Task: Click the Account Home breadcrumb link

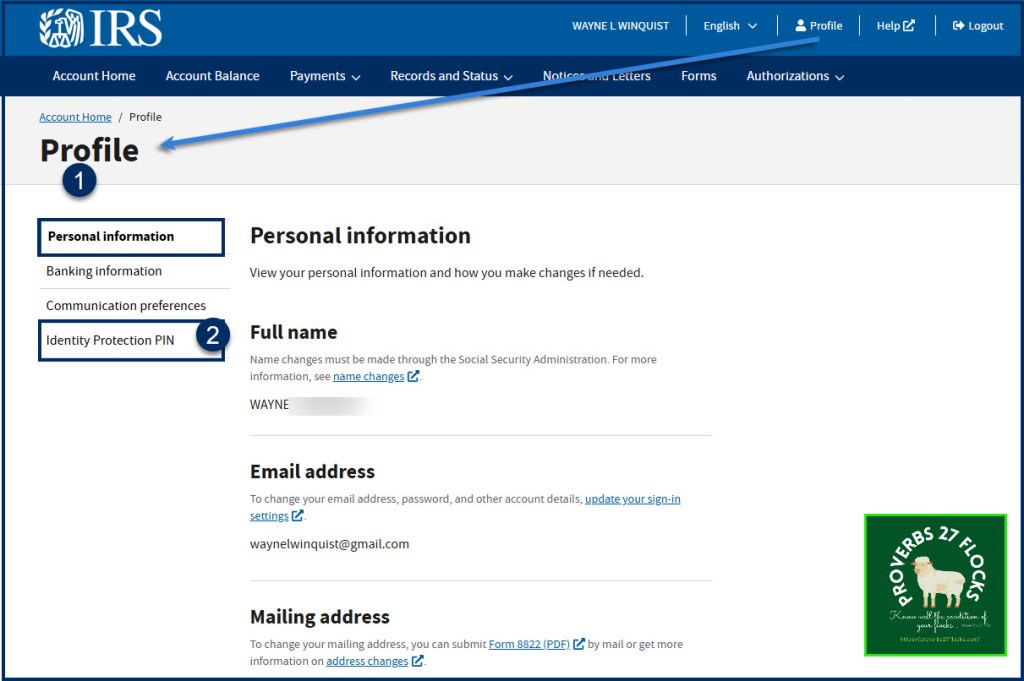Action: tap(75, 117)
